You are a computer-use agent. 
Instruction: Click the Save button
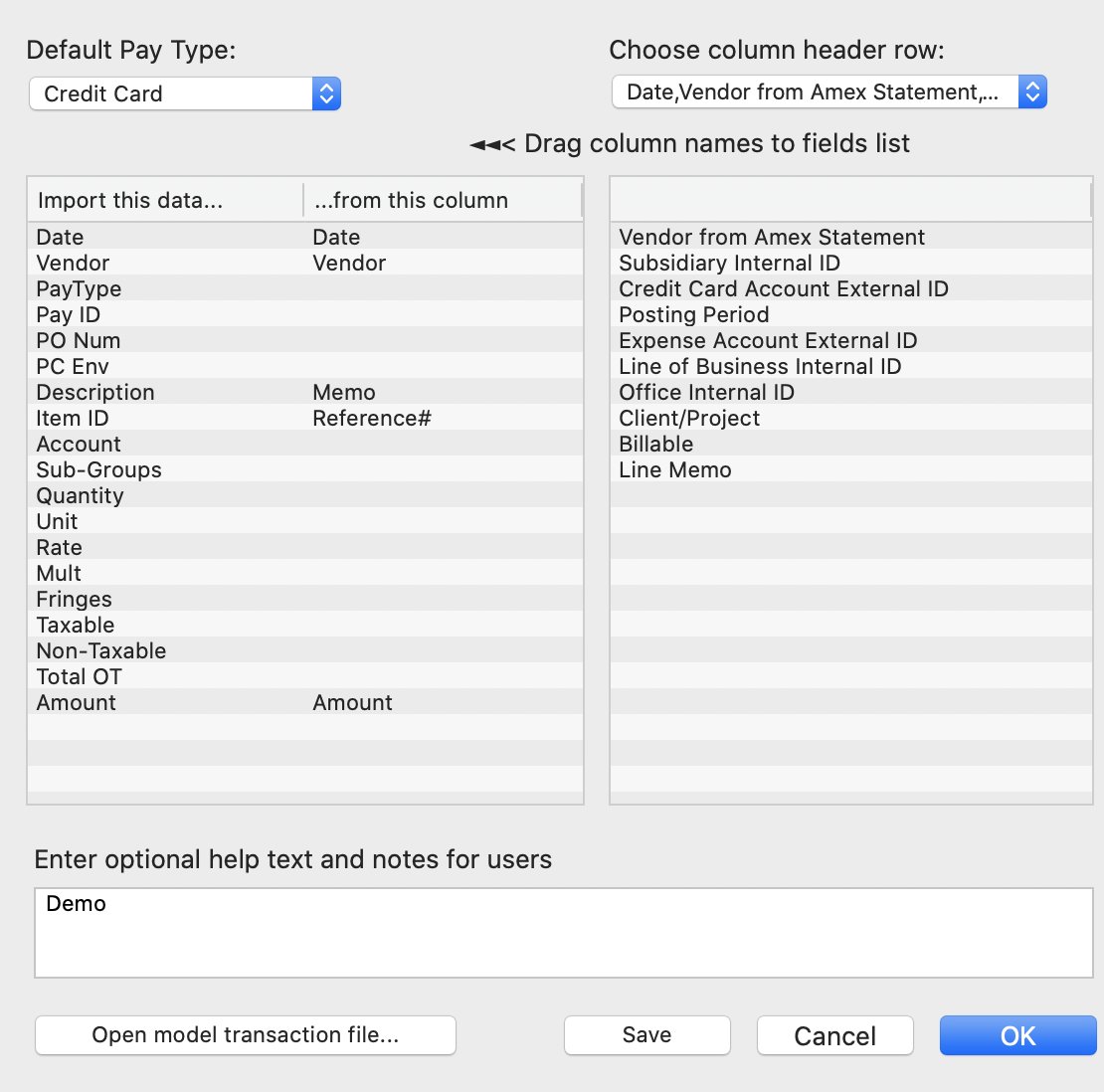tap(646, 1035)
